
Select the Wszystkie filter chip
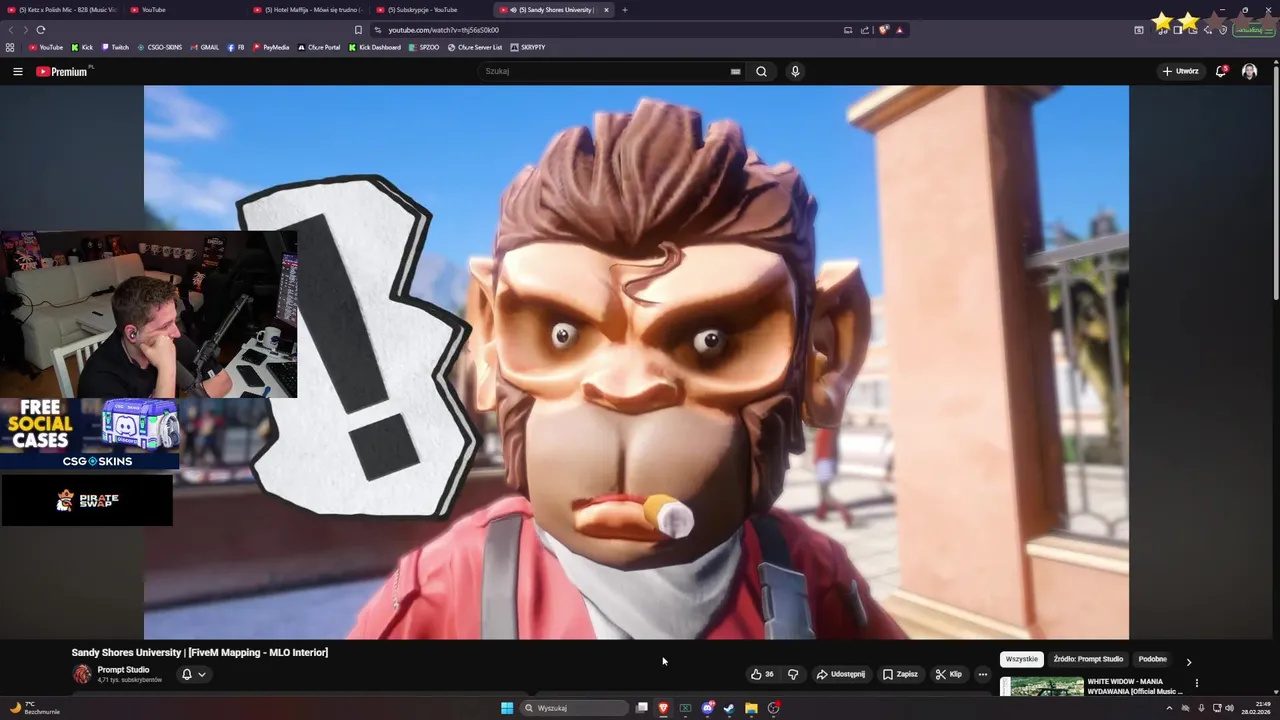1022,659
